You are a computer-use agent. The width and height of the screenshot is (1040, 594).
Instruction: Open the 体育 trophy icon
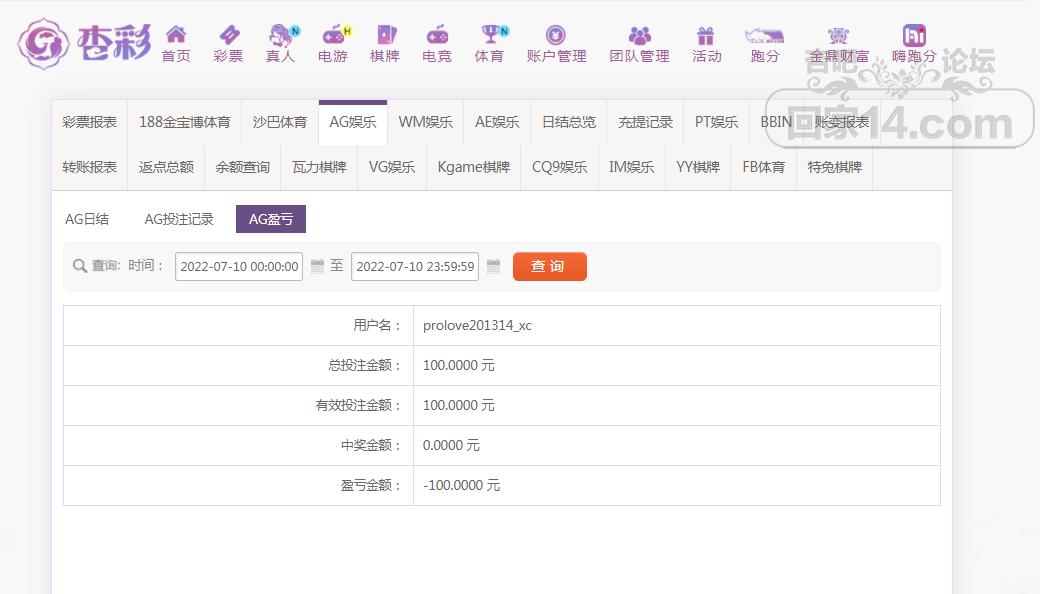click(489, 36)
